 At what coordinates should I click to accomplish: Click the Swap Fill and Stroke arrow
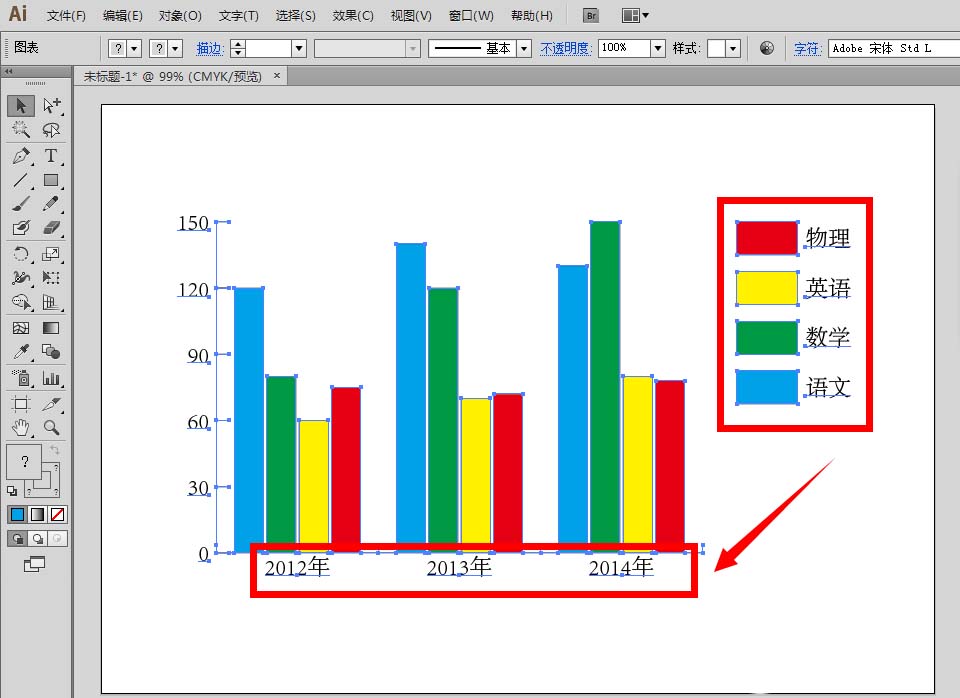pyautogui.click(x=54, y=450)
